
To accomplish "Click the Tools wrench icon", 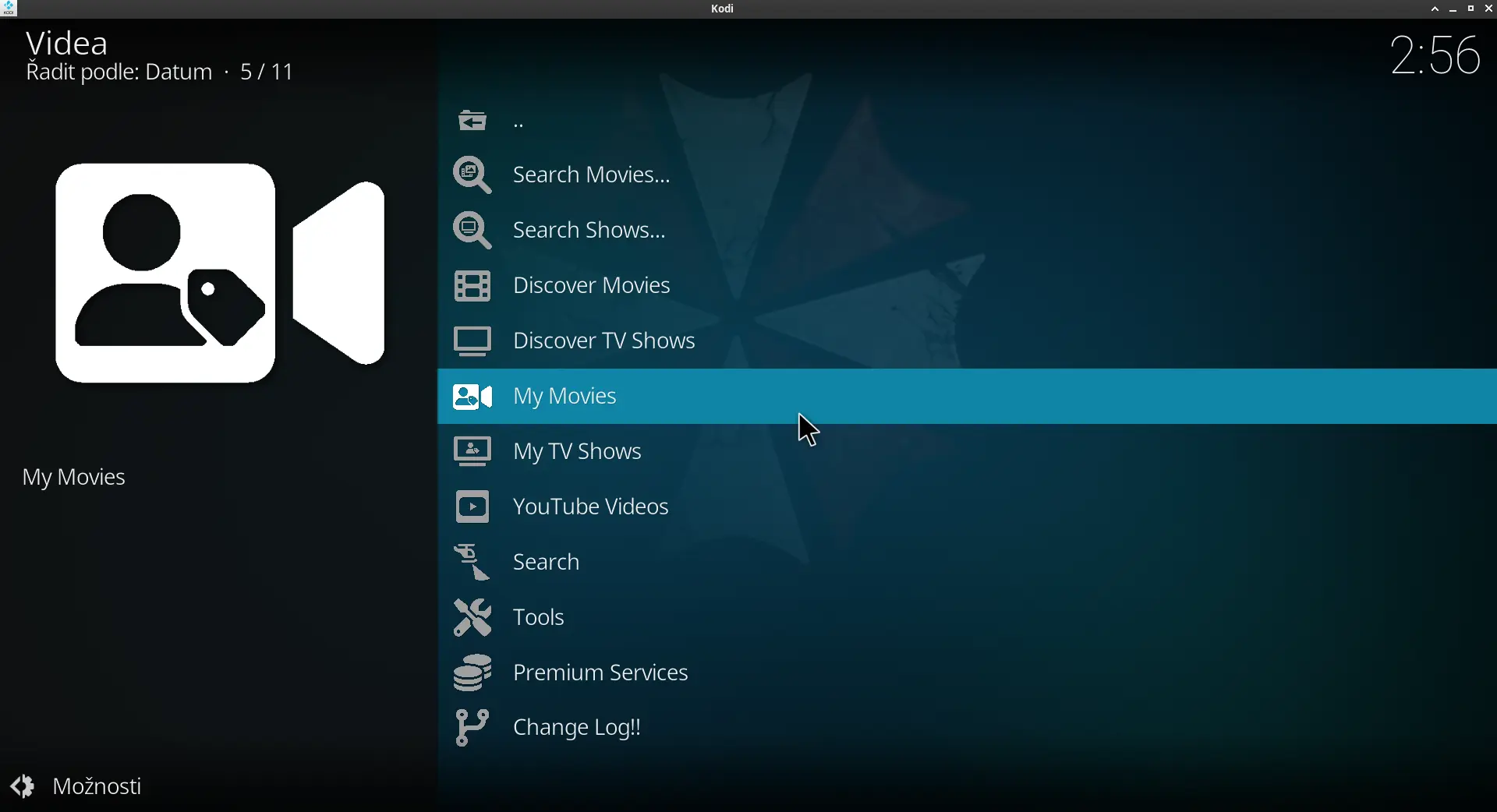I will pyautogui.click(x=473, y=620).
